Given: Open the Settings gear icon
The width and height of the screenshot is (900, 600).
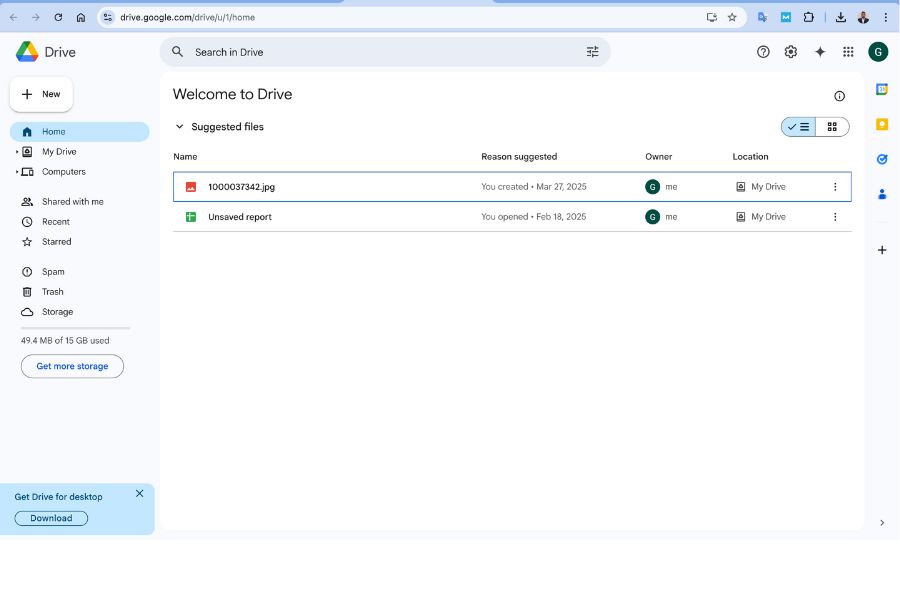Looking at the screenshot, I should (x=791, y=52).
